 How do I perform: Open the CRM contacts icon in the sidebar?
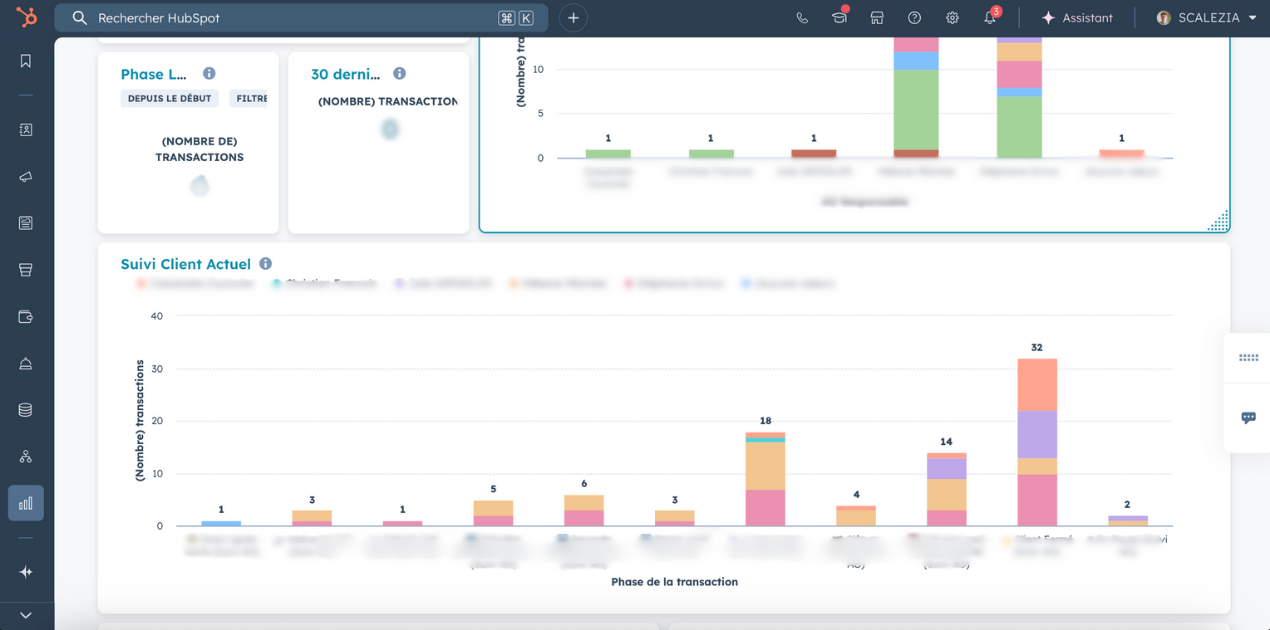tap(26, 130)
